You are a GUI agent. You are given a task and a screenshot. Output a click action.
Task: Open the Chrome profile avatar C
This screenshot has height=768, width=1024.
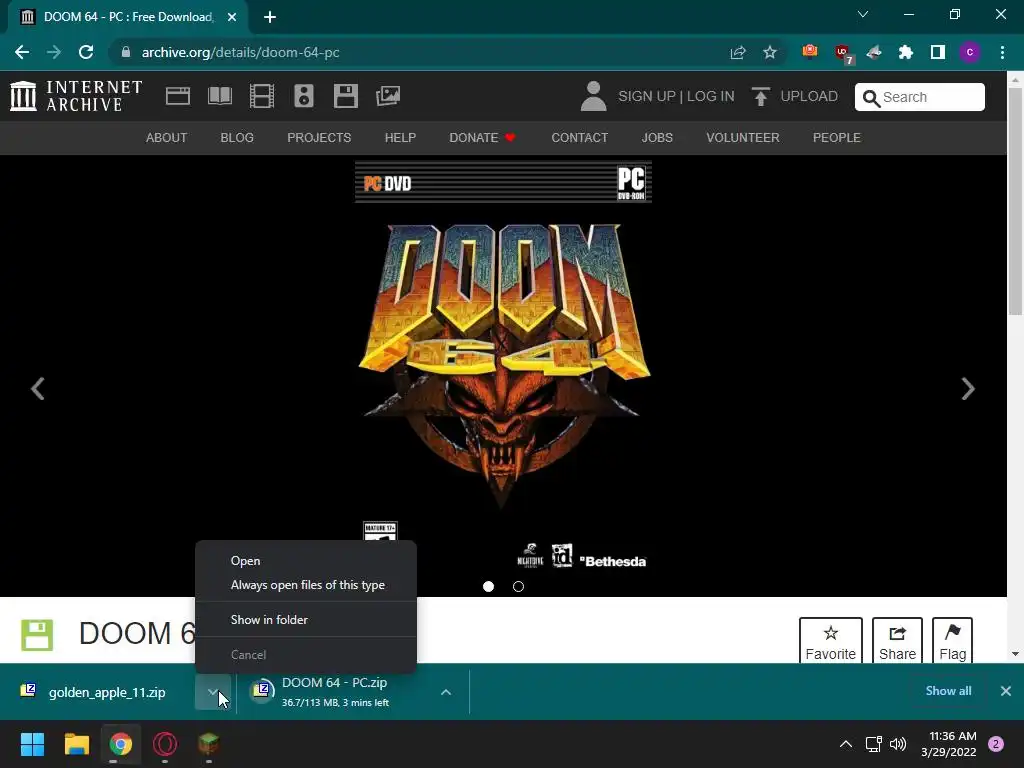(x=970, y=52)
